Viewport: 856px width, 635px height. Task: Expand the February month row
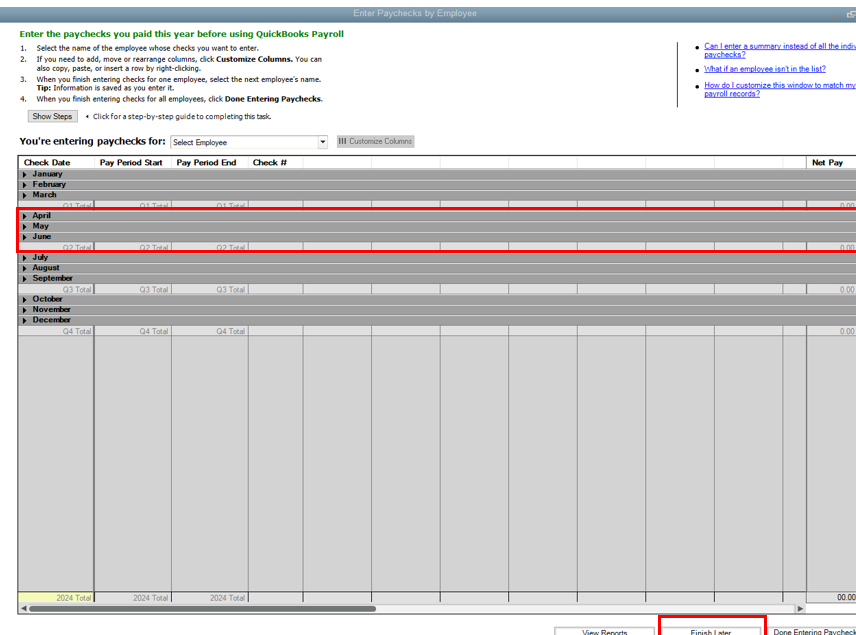tap(25, 185)
